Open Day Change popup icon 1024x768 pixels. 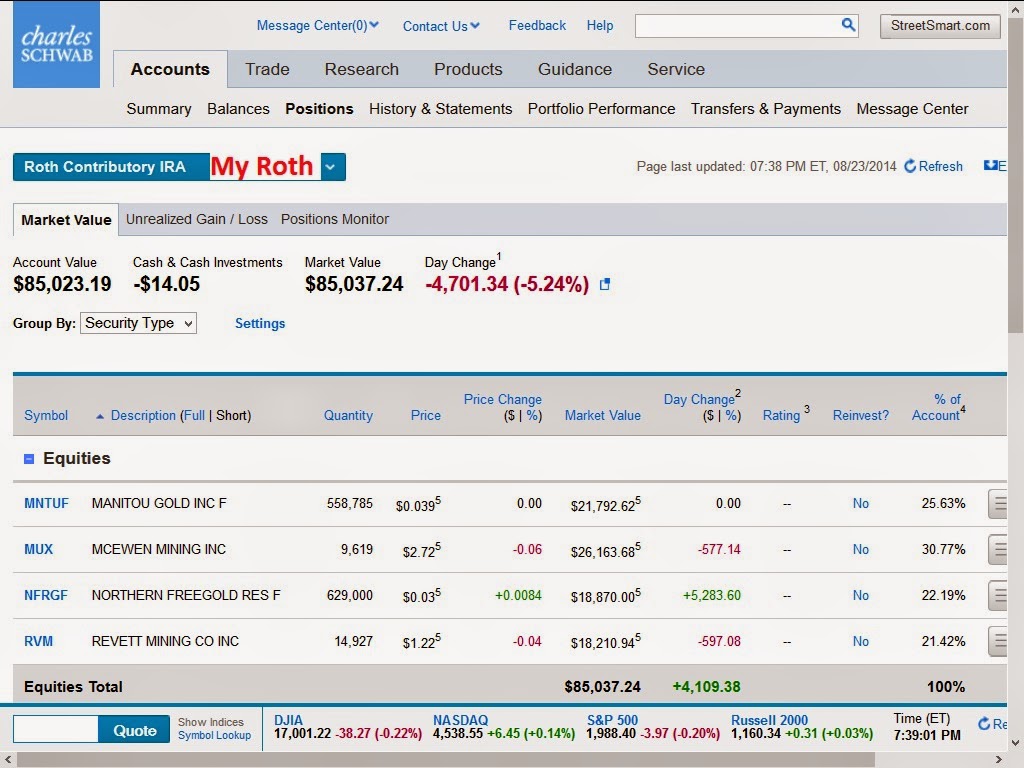605,284
